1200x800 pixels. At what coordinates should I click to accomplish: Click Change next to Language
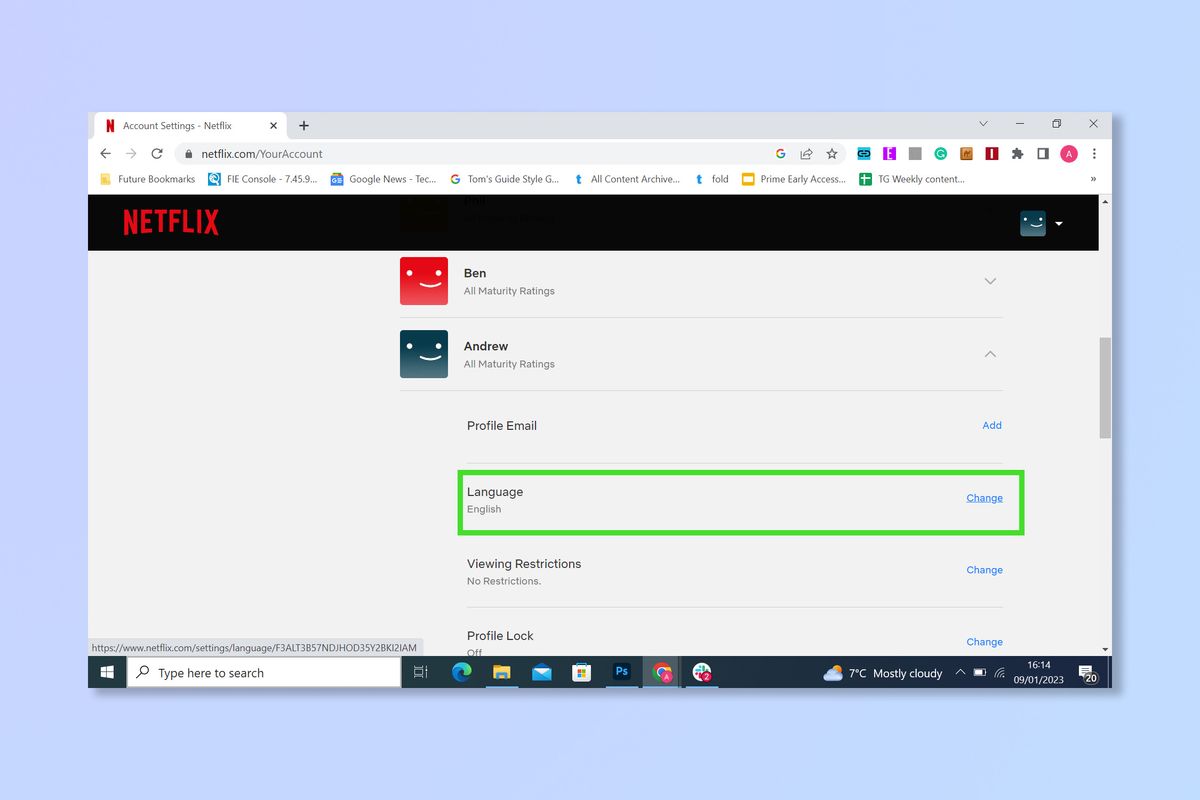984,497
